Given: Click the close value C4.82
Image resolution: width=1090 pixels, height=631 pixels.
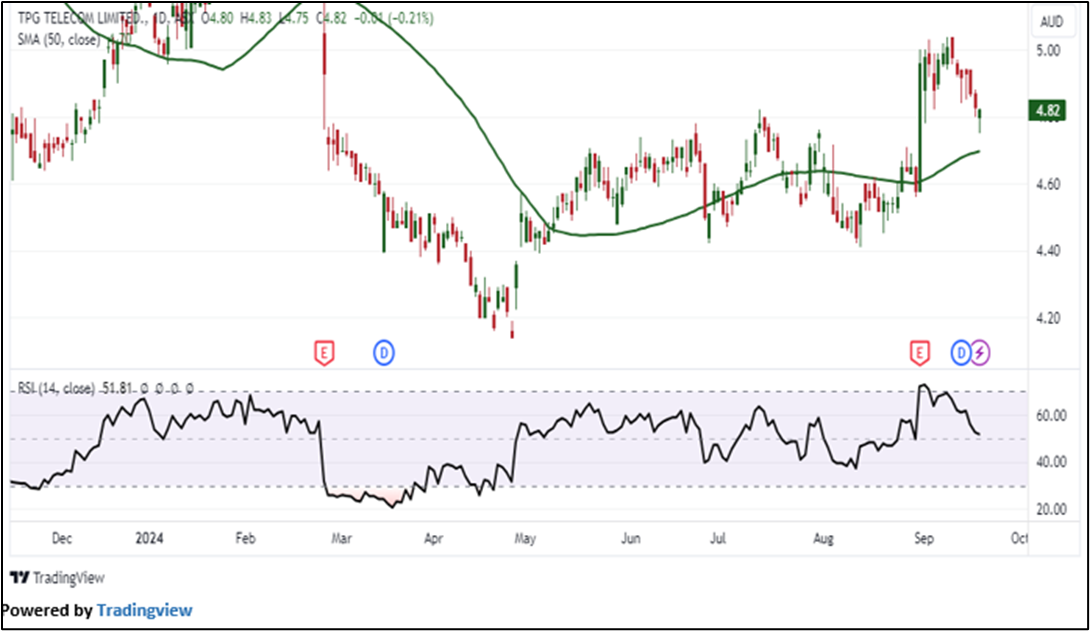Looking at the screenshot, I should [331, 19].
